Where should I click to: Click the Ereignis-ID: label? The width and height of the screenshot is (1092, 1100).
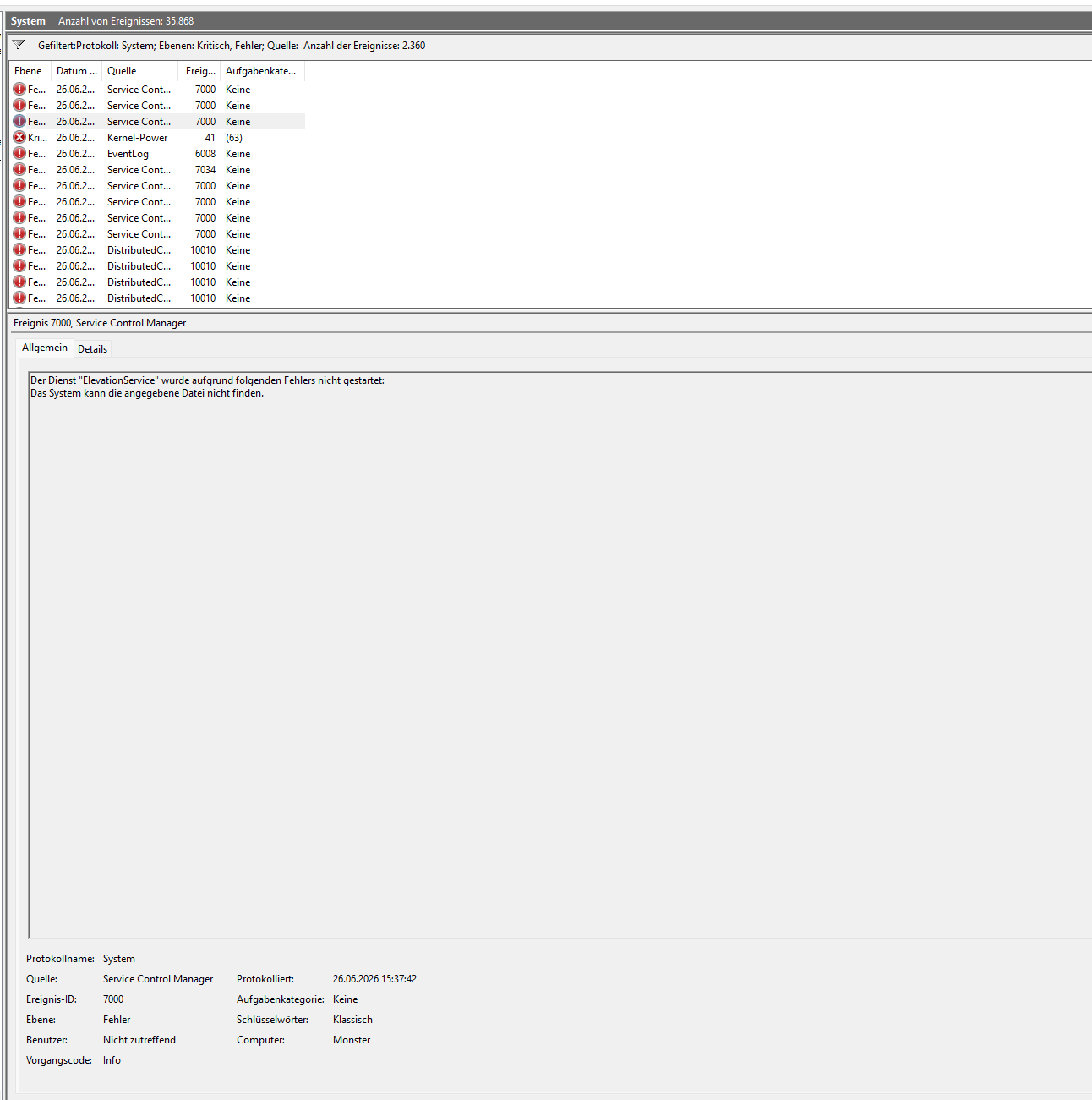52,999
